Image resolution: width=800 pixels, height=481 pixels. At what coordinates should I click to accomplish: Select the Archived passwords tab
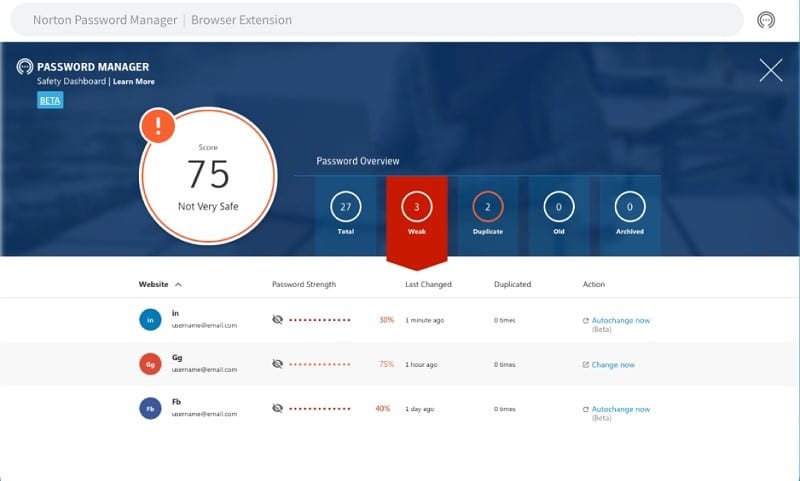point(630,215)
